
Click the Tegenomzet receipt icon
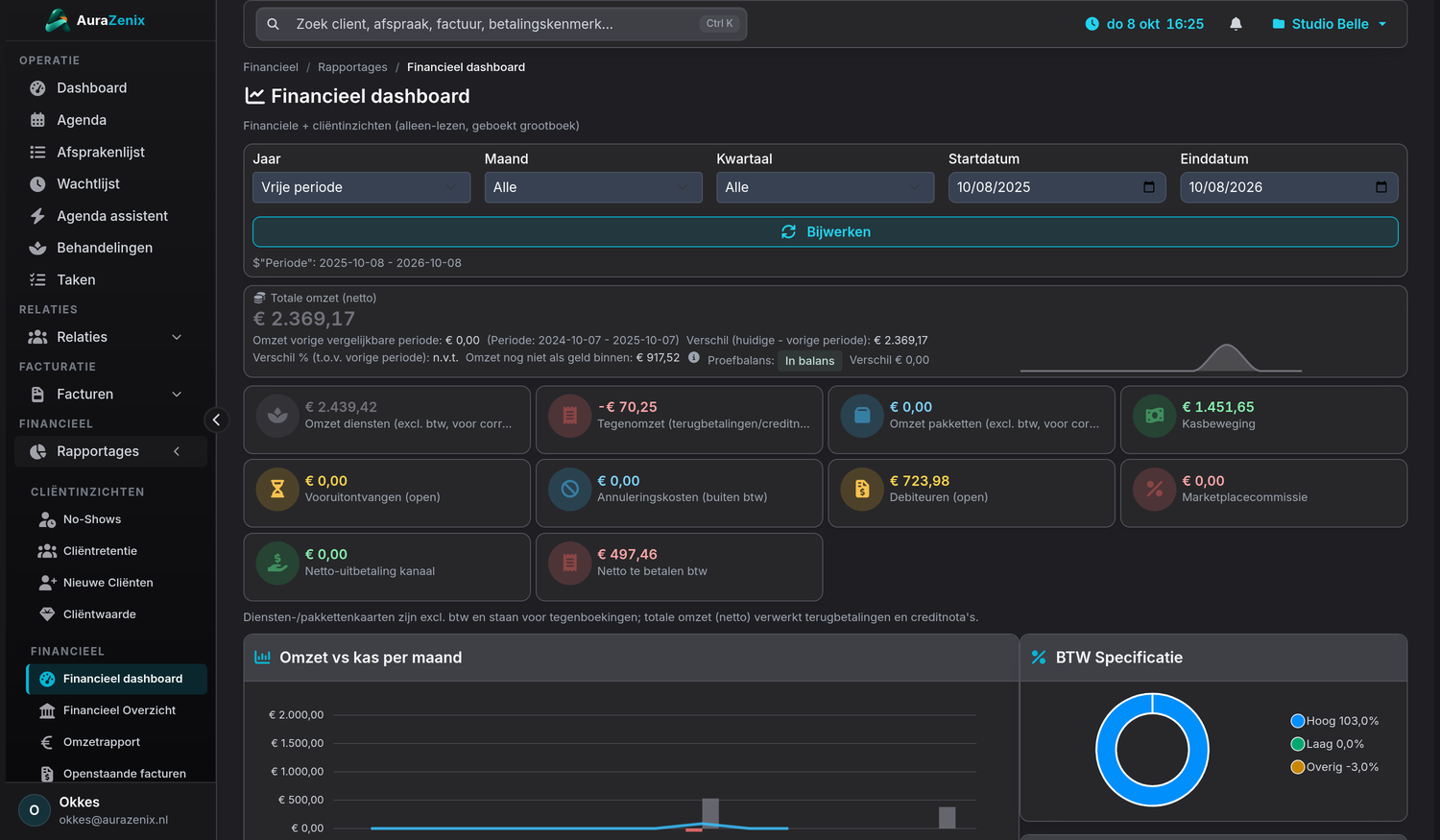(x=569, y=416)
